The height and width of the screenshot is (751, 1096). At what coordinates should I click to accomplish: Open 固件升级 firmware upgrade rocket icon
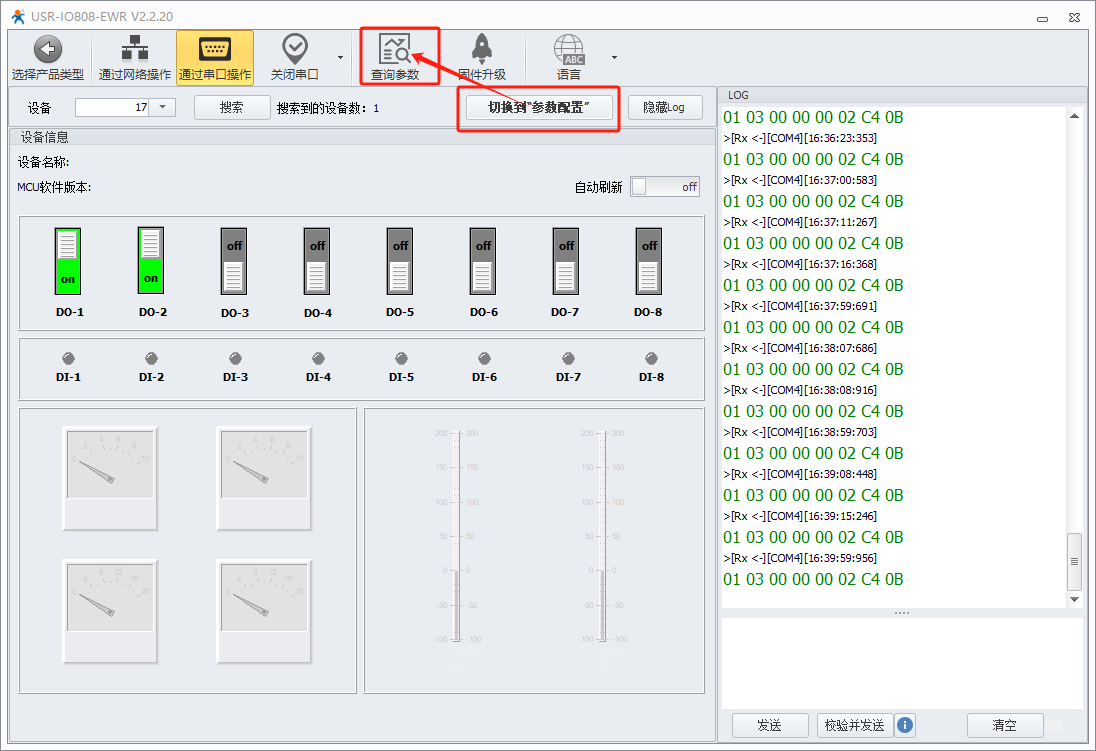[x=482, y=49]
